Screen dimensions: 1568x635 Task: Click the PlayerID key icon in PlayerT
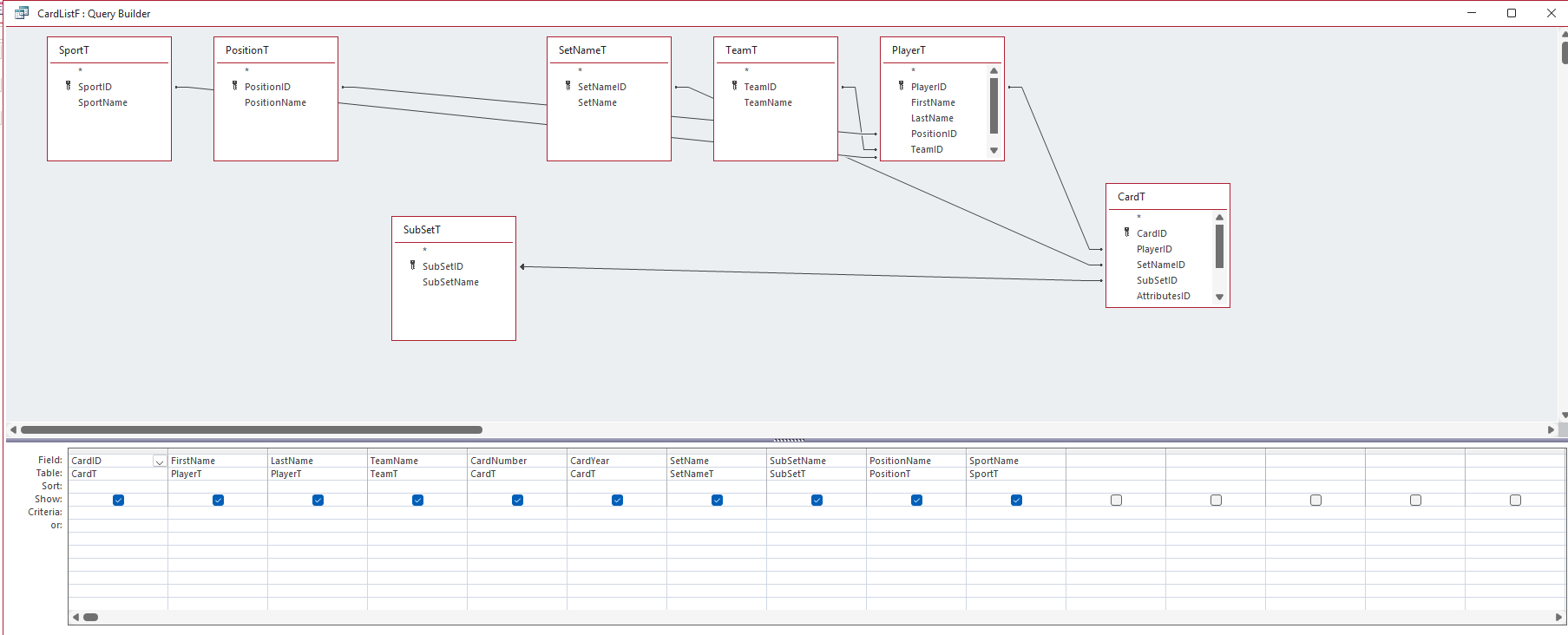coord(902,86)
